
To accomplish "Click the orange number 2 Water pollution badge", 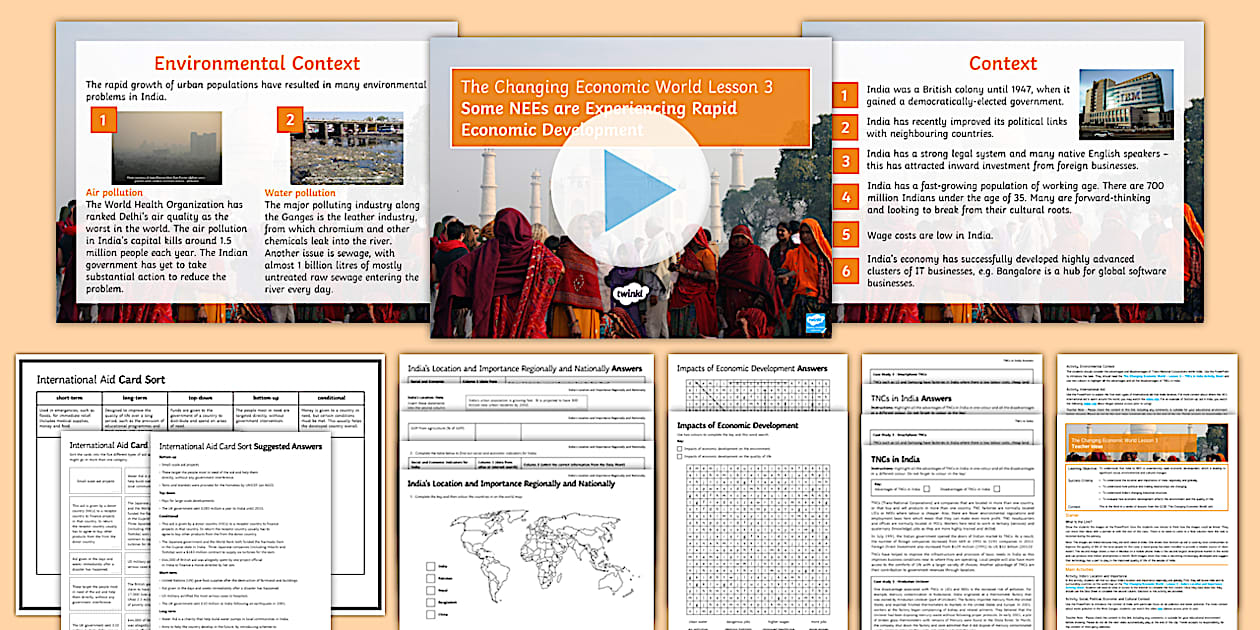I will 290,121.
